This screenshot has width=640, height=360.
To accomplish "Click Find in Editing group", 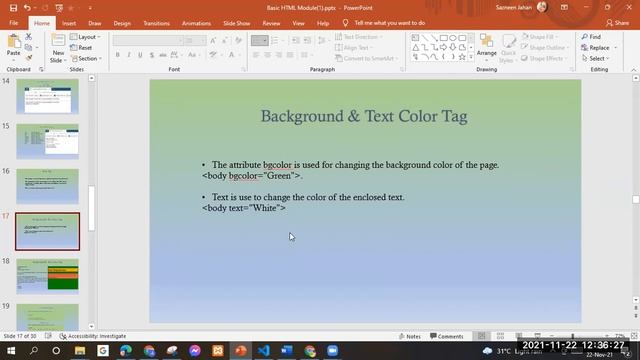I will coord(591,37).
